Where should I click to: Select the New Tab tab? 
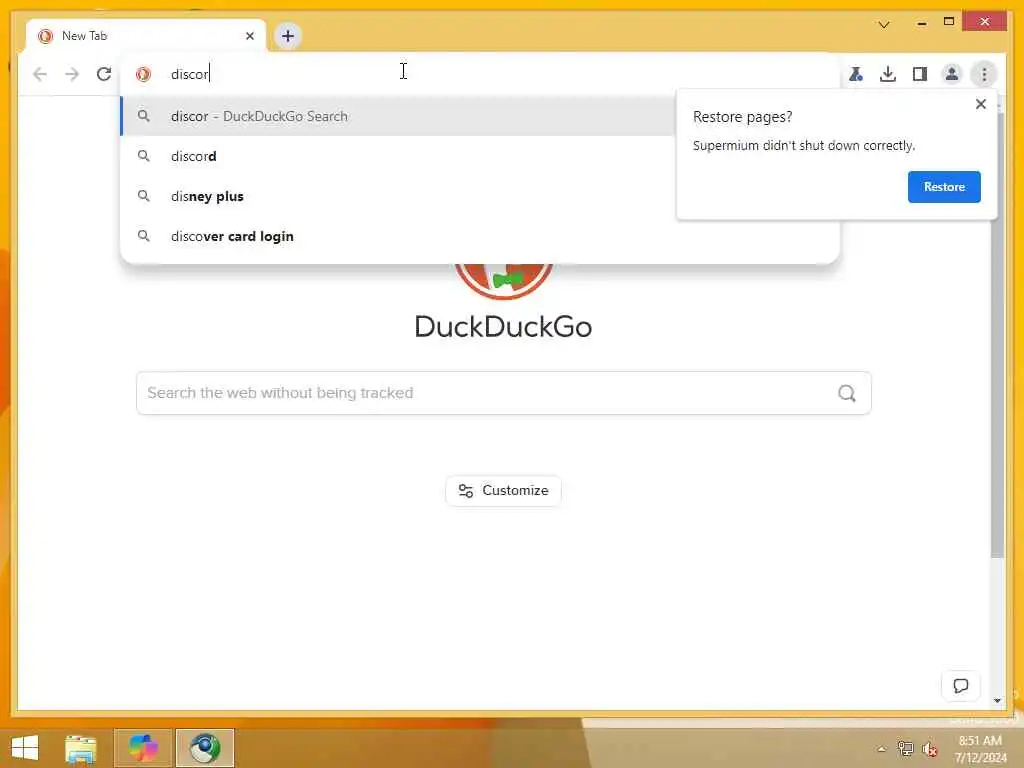(146, 36)
